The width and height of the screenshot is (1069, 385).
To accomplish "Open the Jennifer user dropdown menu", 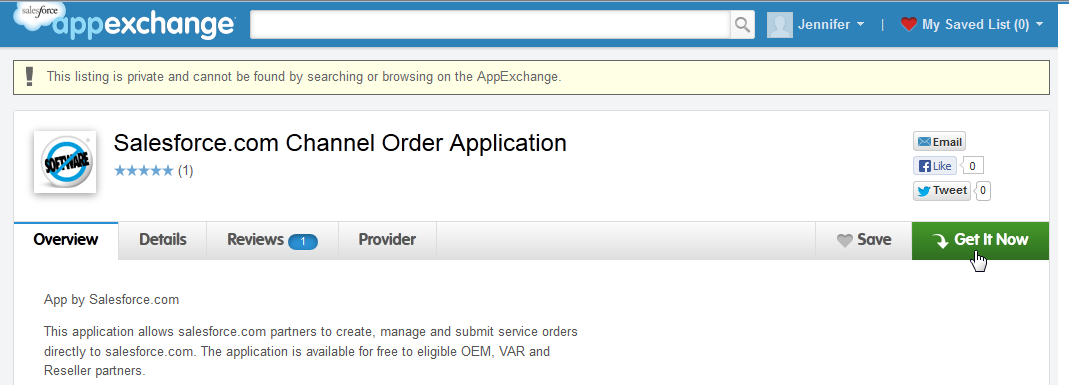I will [830, 25].
